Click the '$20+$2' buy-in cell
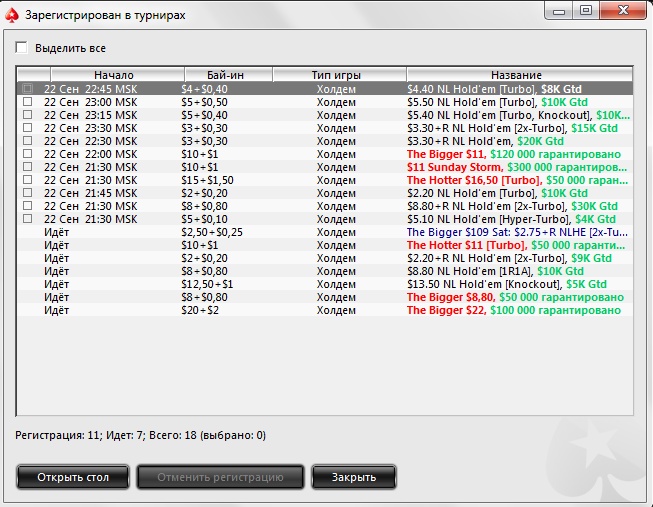653x507 pixels. (x=200, y=310)
